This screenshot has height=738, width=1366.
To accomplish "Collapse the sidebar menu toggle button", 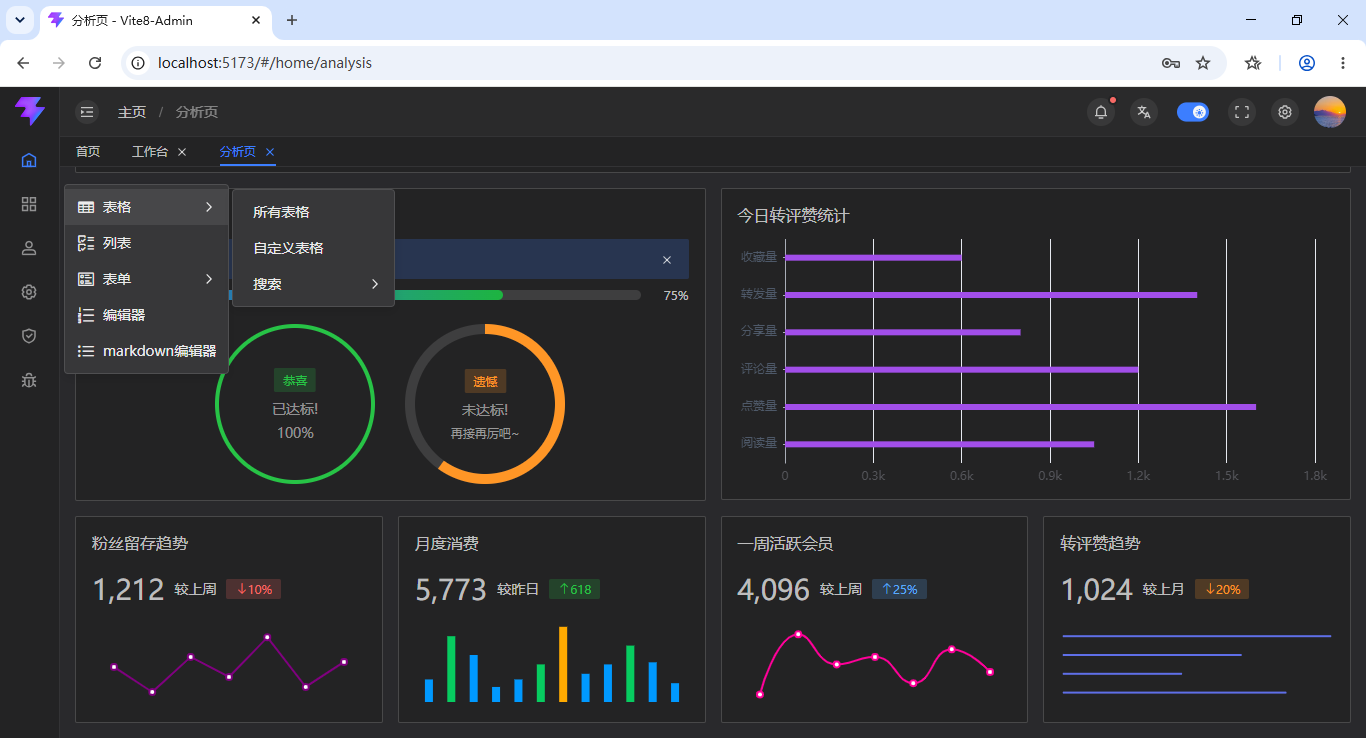I will (88, 112).
